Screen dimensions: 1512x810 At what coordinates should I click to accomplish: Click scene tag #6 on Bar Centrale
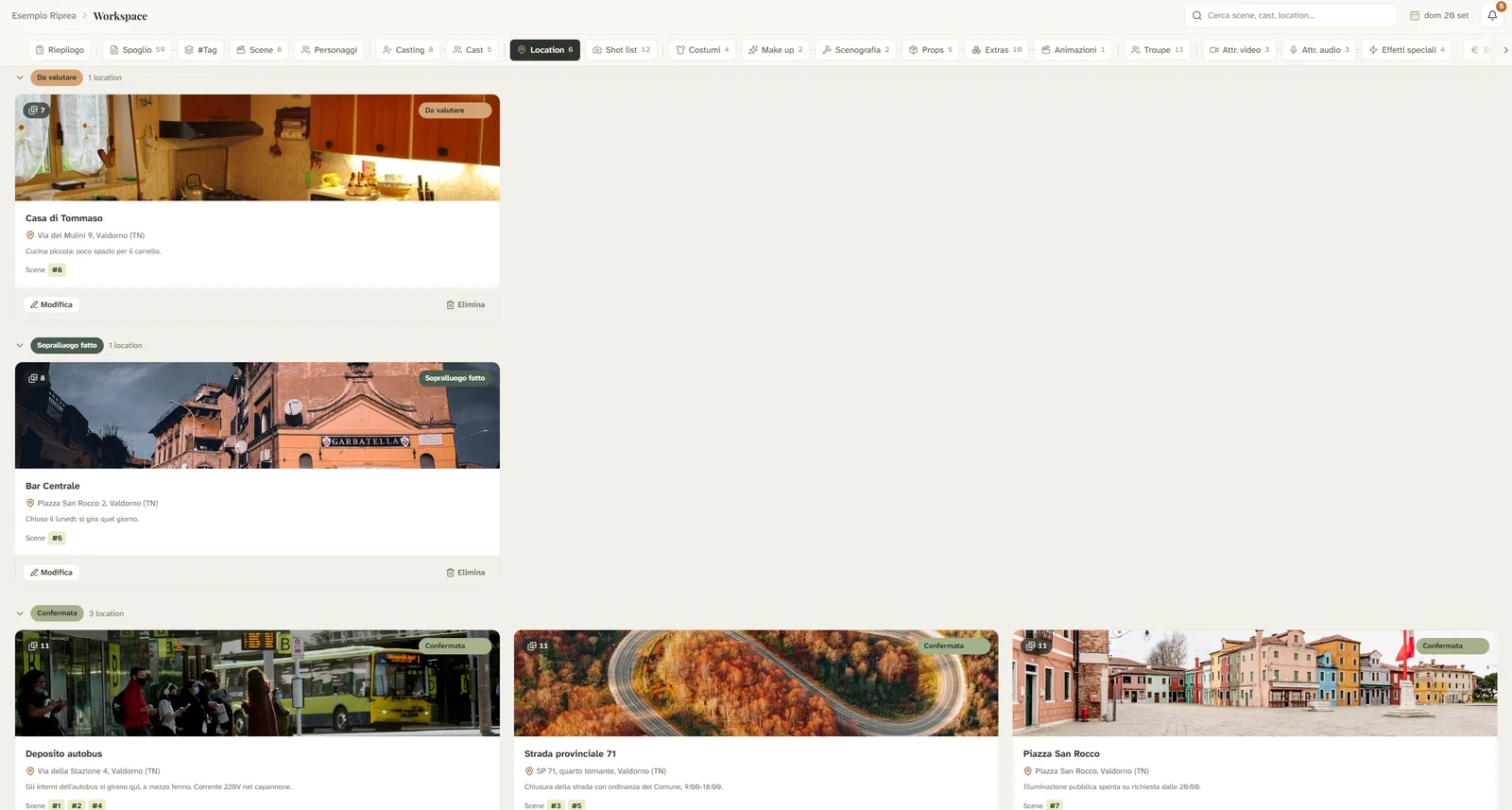tap(57, 538)
